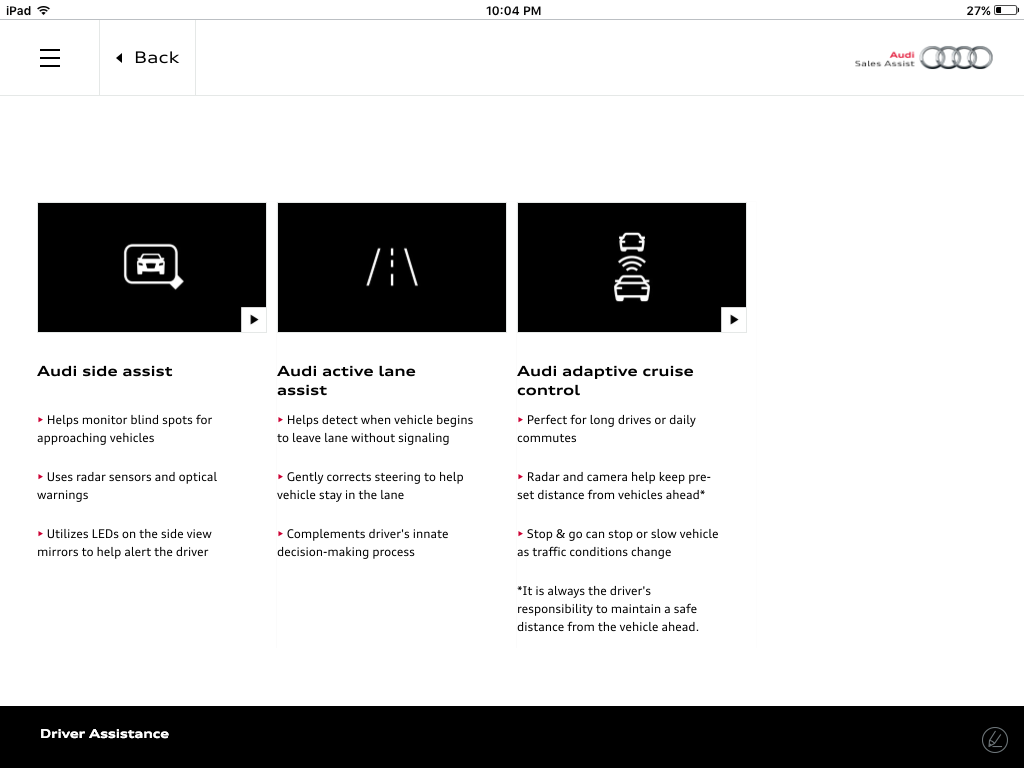The height and width of the screenshot is (768, 1024).
Task: Play the Audi side assist video
Action: (x=254, y=319)
